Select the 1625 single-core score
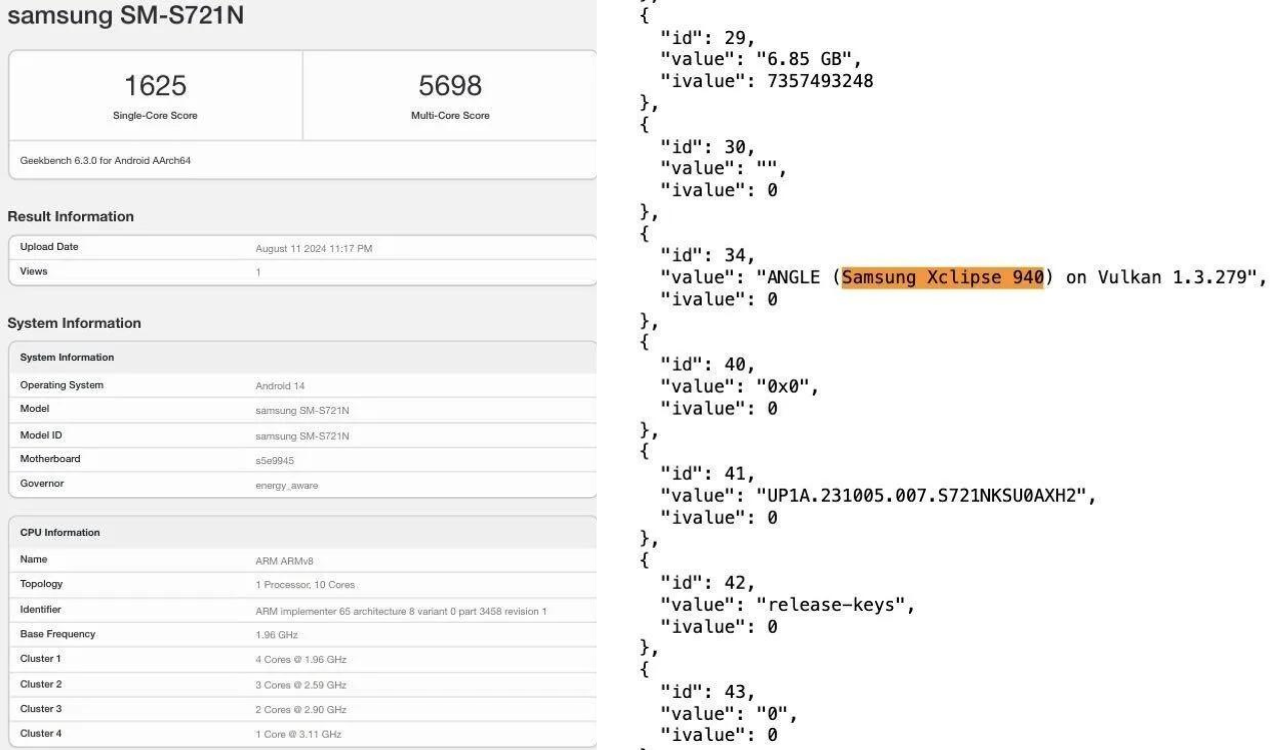Viewport: 1280px width, 750px height. 154,86
